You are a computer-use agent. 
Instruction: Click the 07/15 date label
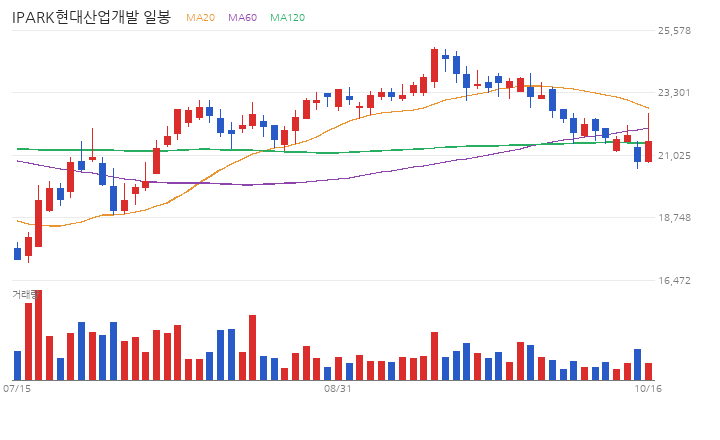(x=17, y=389)
